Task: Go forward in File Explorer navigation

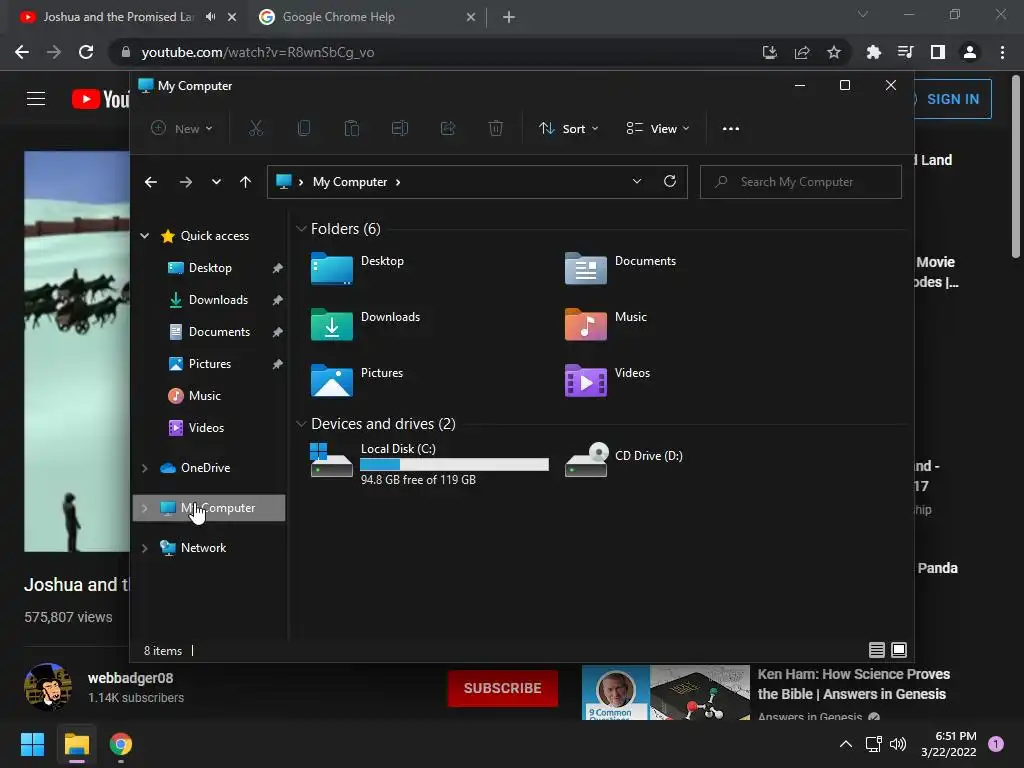Action: coord(185,182)
